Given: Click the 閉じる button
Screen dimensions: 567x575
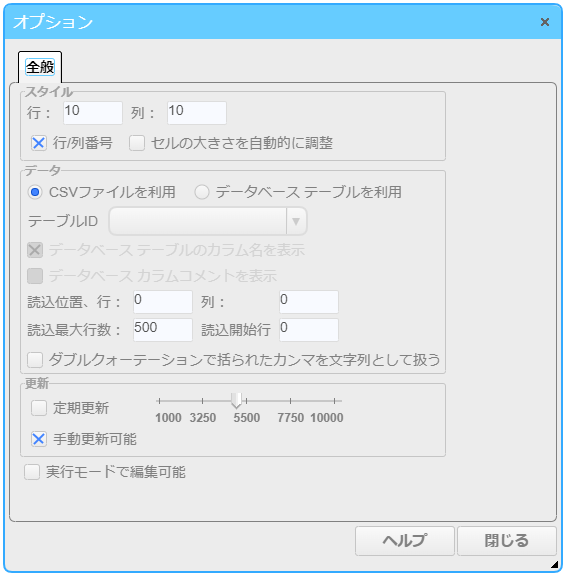Looking at the screenshot, I should pyautogui.click(x=506, y=541).
